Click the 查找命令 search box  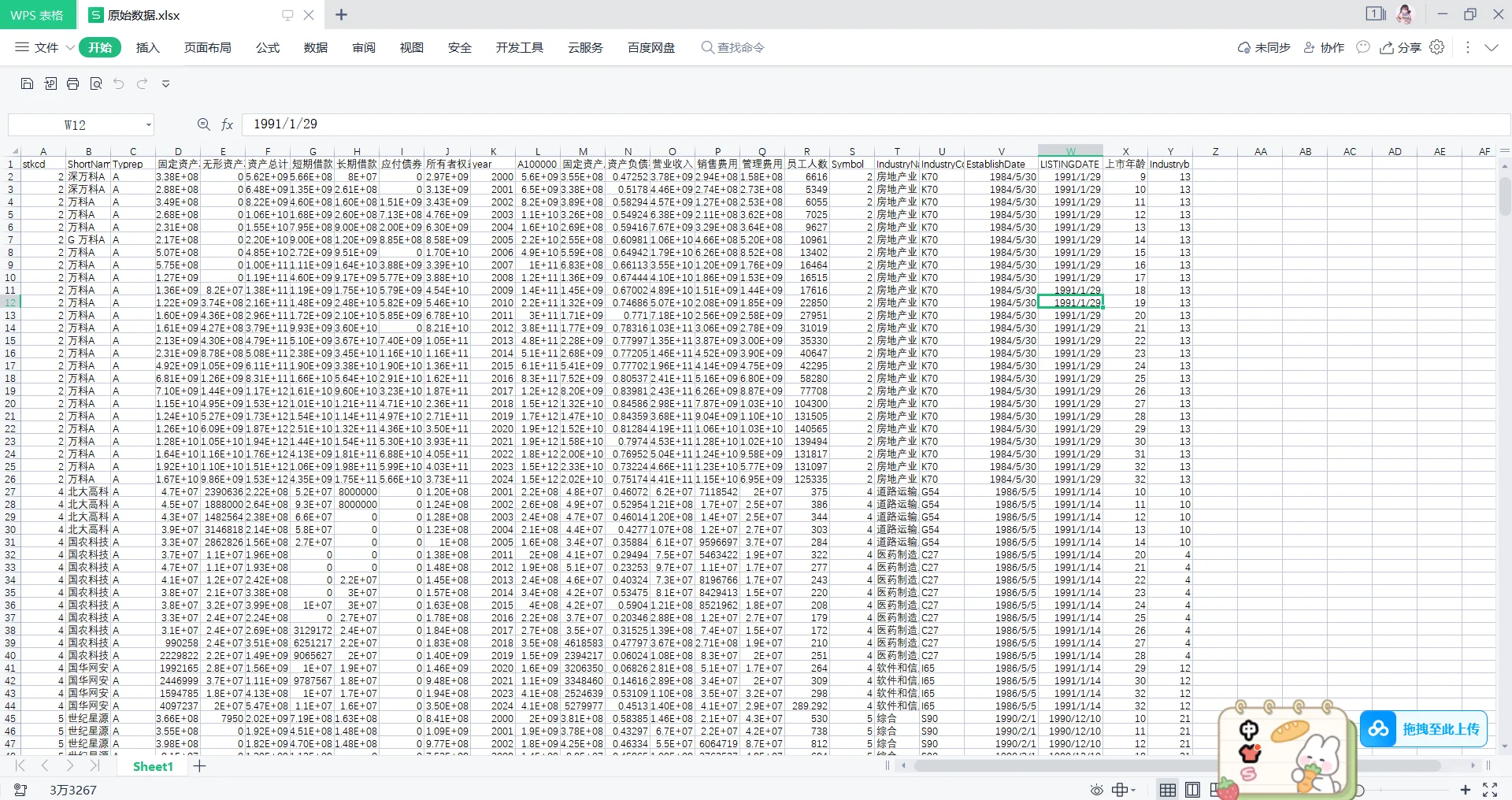733,47
